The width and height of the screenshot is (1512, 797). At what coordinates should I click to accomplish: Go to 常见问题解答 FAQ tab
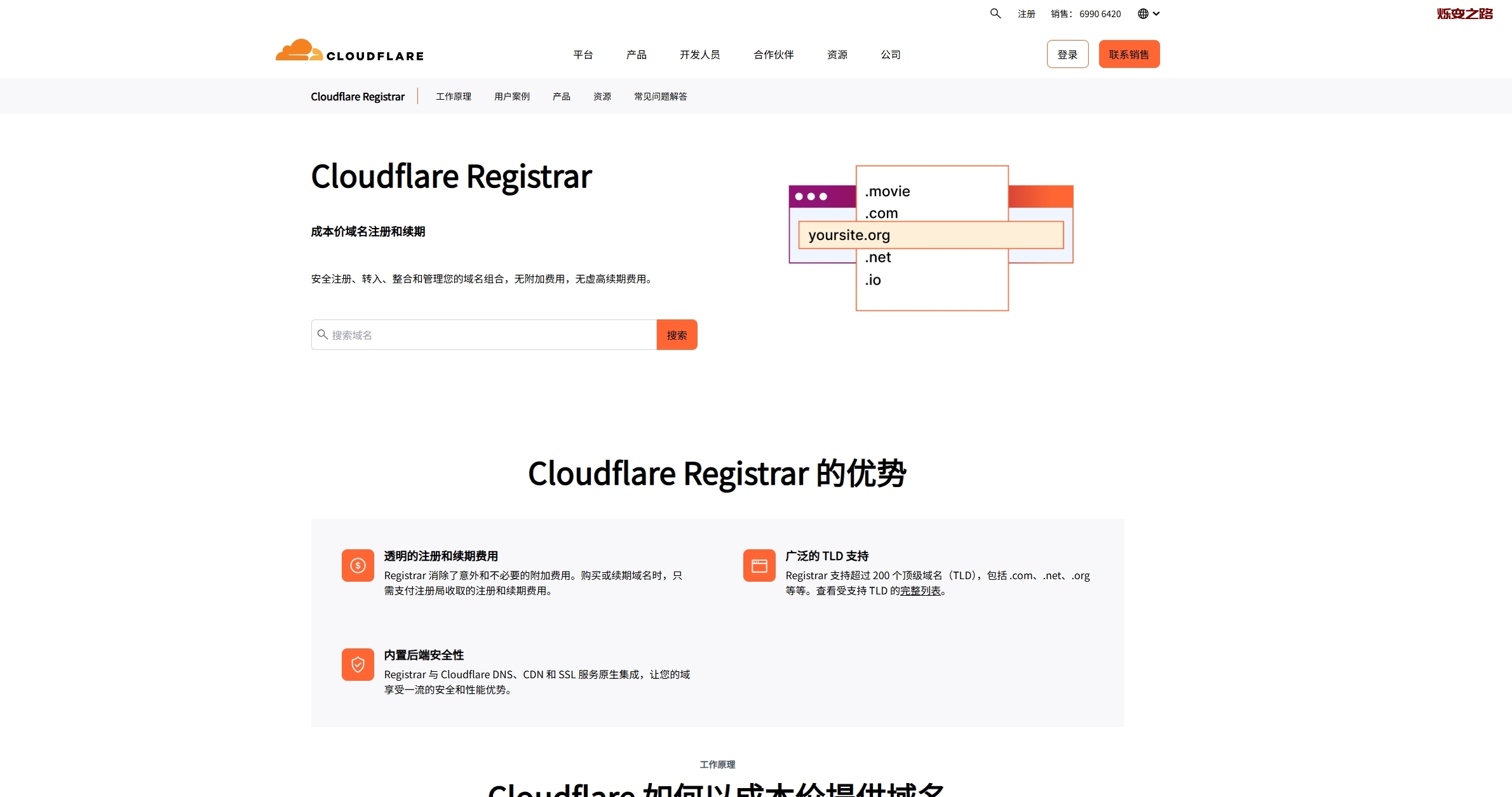click(x=660, y=97)
